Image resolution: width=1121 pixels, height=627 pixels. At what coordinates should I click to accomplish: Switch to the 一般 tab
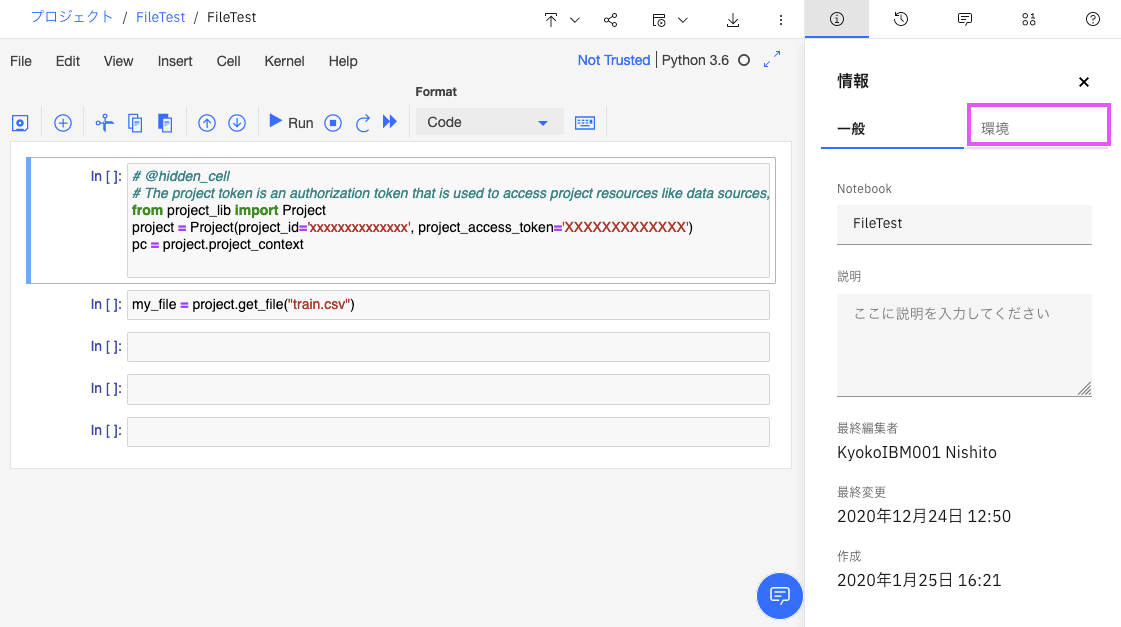[892, 129]
